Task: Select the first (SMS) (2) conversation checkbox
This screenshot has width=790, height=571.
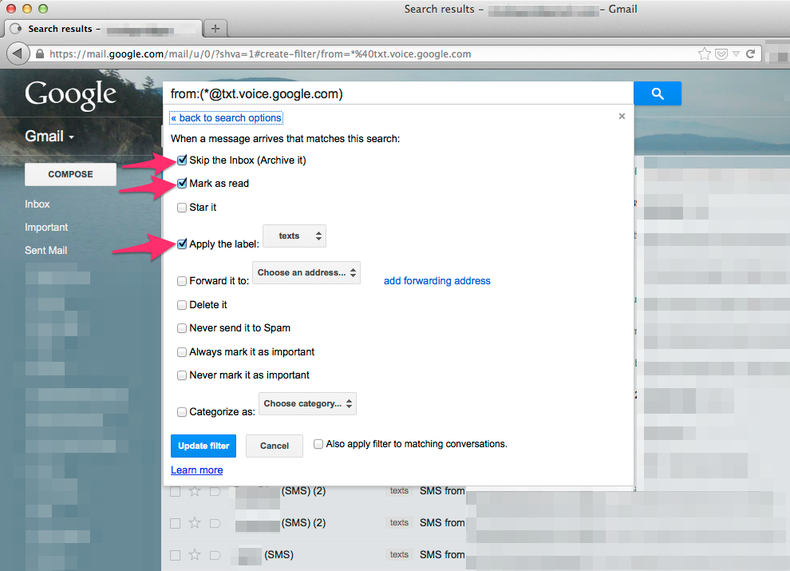Action: point(175,491)
